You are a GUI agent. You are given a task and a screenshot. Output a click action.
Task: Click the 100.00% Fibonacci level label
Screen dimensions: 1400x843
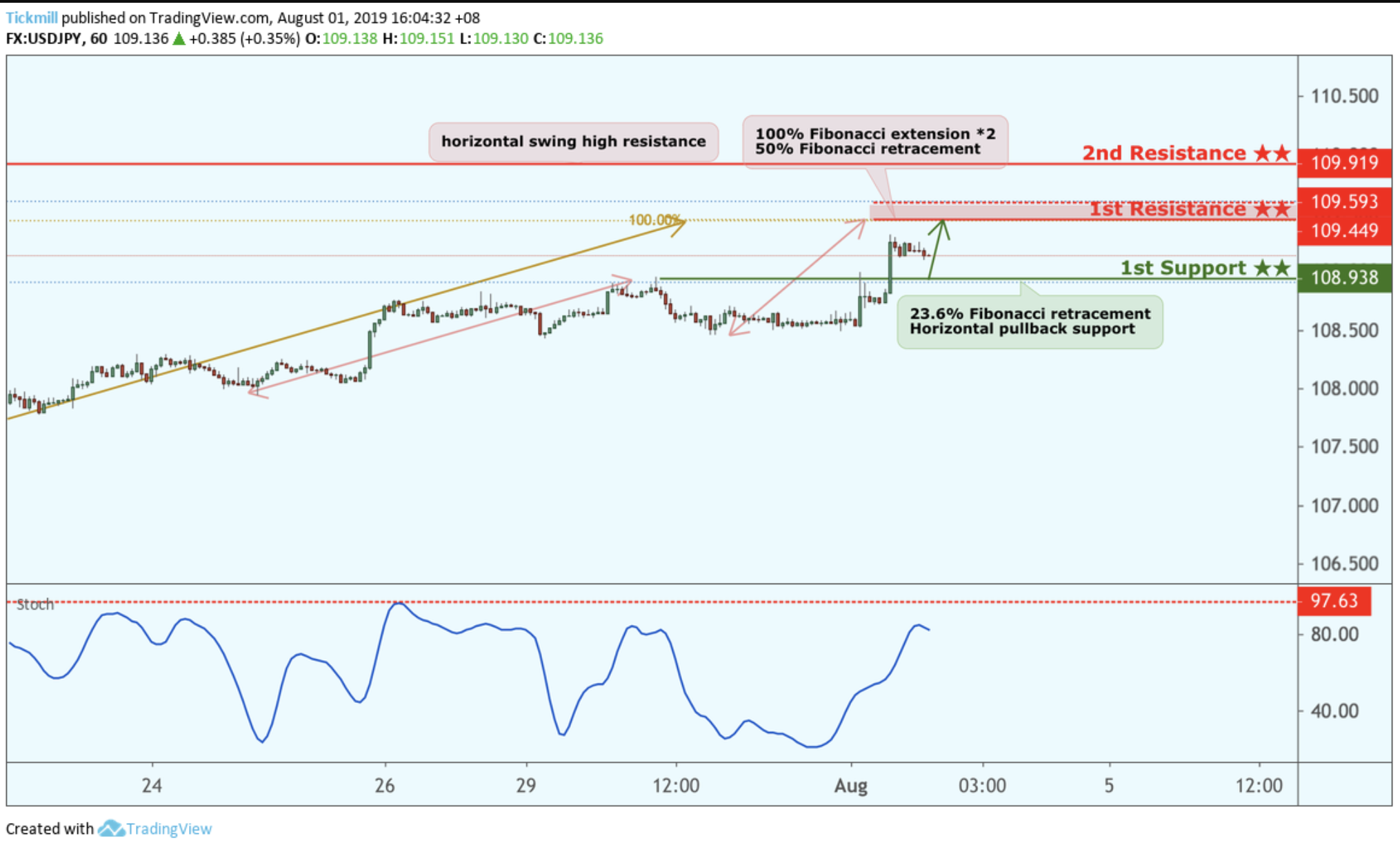pos(654,220)
